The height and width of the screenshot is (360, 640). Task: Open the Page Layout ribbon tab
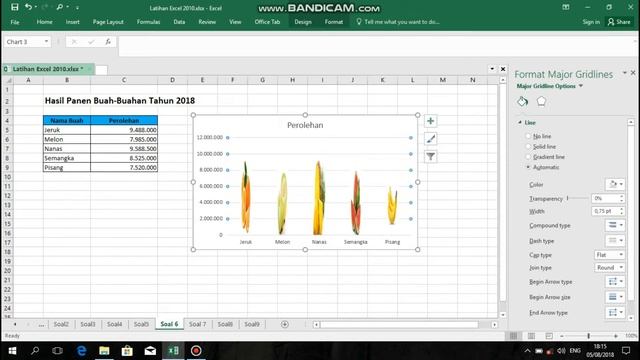tap(108, 22)
